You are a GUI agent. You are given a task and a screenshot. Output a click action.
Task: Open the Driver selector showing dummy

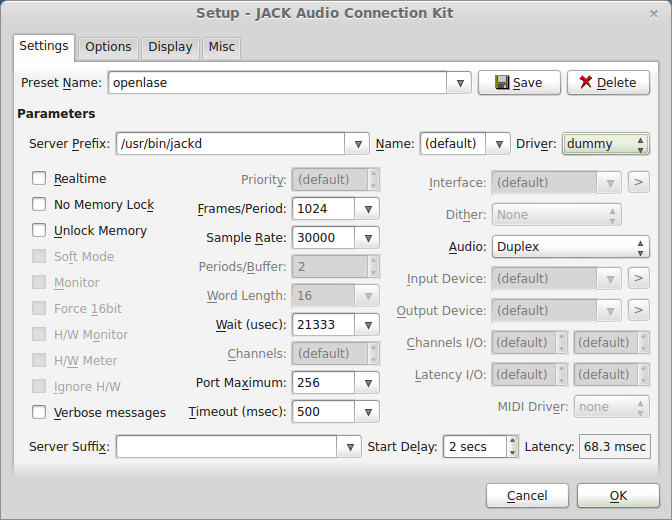point(606,144)
